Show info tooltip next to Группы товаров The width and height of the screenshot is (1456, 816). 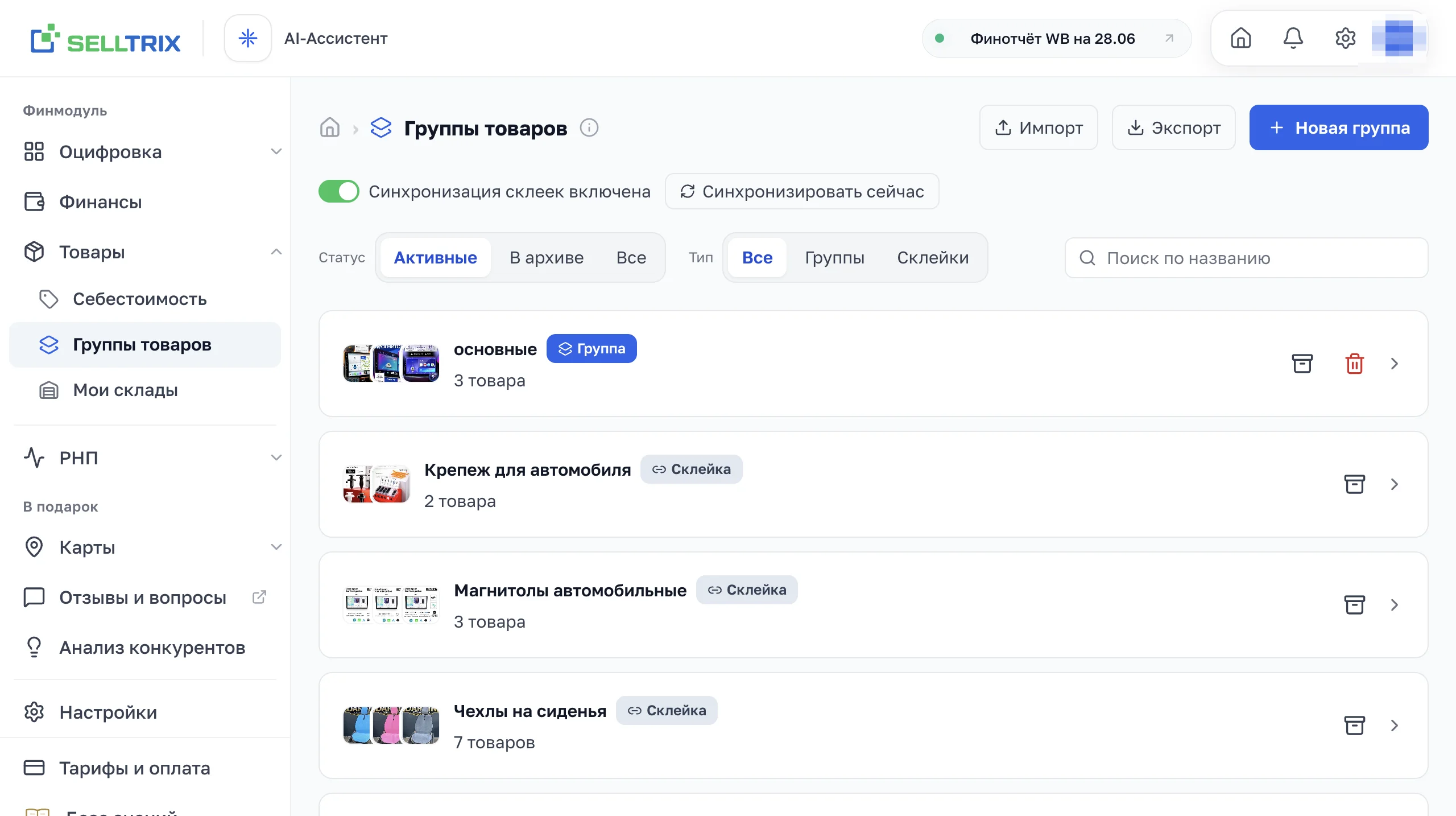(x=589, y=127)
